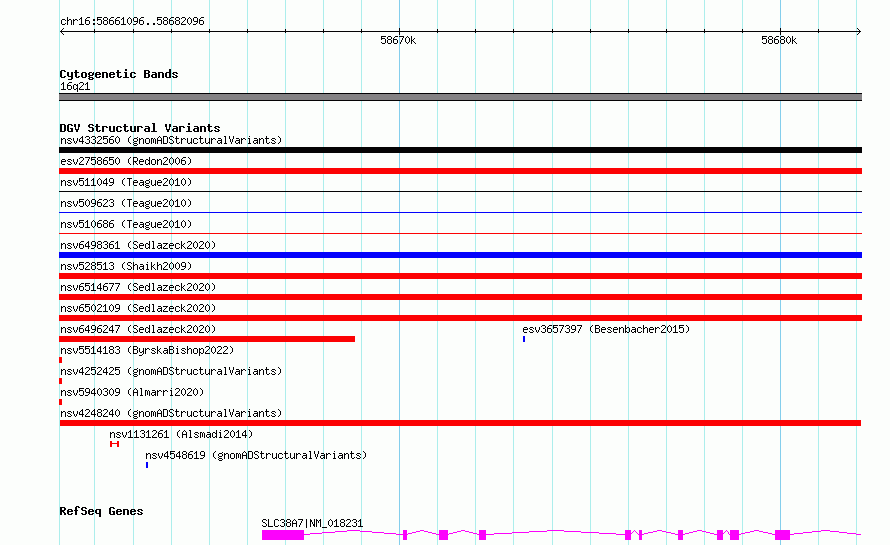
Task: Click the small blue esv3657397 marker
Action: point(524,339)
